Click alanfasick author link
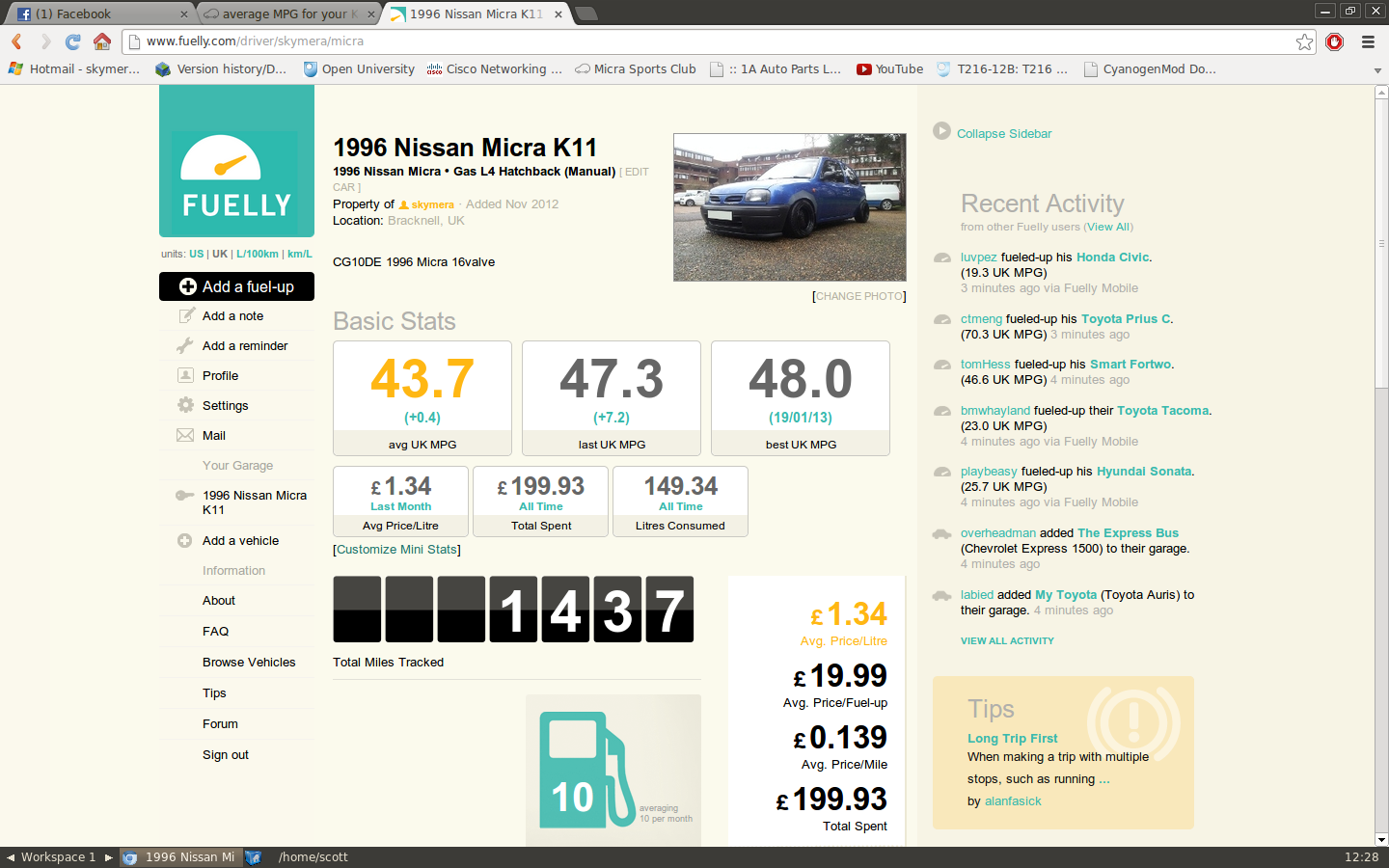Screen dimensions: 1389x868 tap(1013, 801)
